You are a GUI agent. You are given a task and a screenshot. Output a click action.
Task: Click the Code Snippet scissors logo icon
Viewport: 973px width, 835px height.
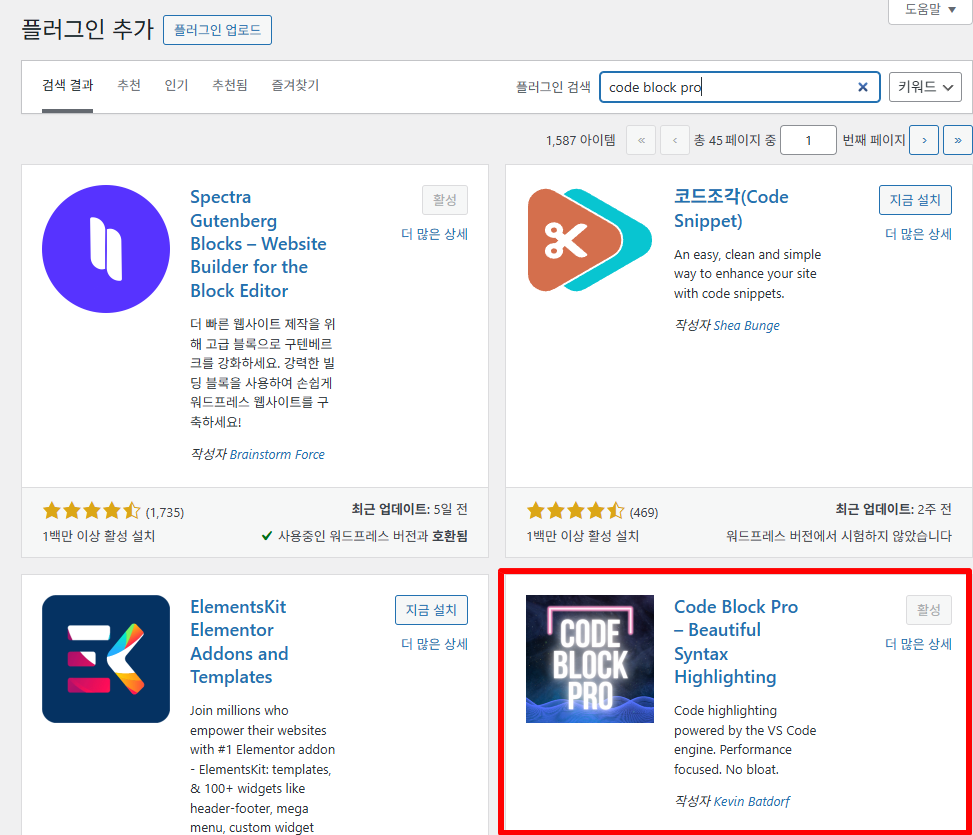point(590,240)
